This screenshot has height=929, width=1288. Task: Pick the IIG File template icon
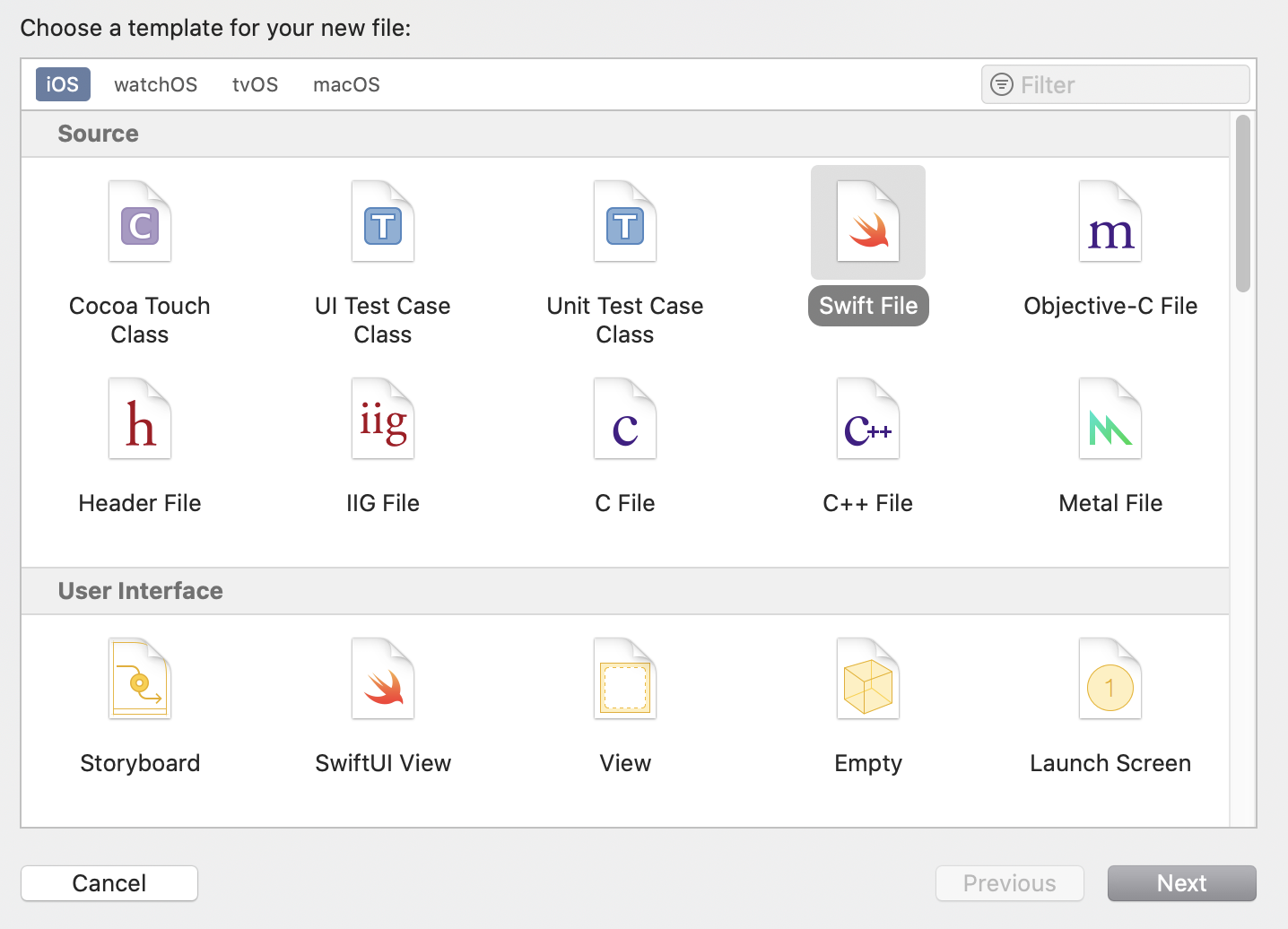[x=383, y=419]
